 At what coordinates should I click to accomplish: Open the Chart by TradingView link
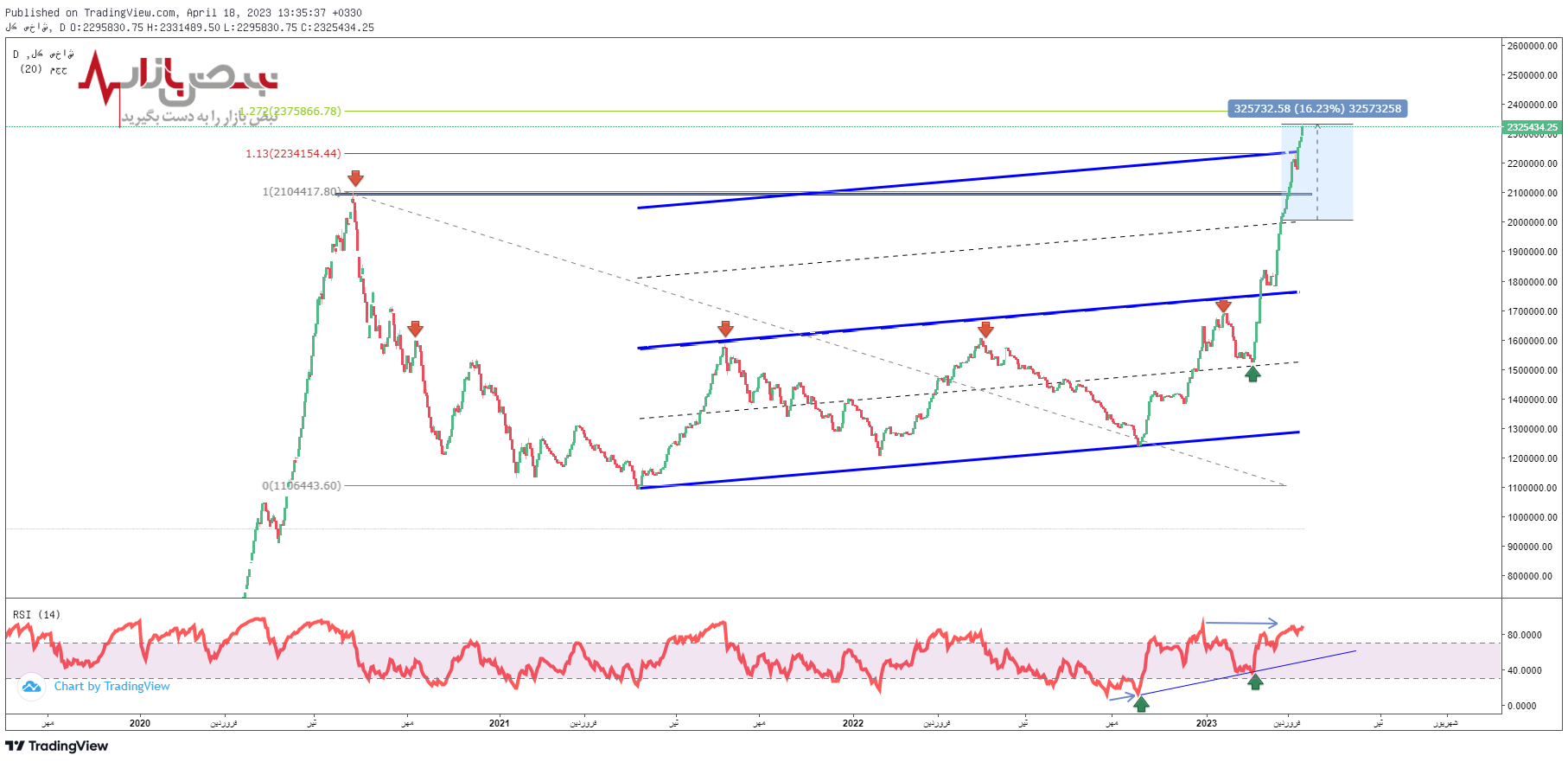coord(112,686)
